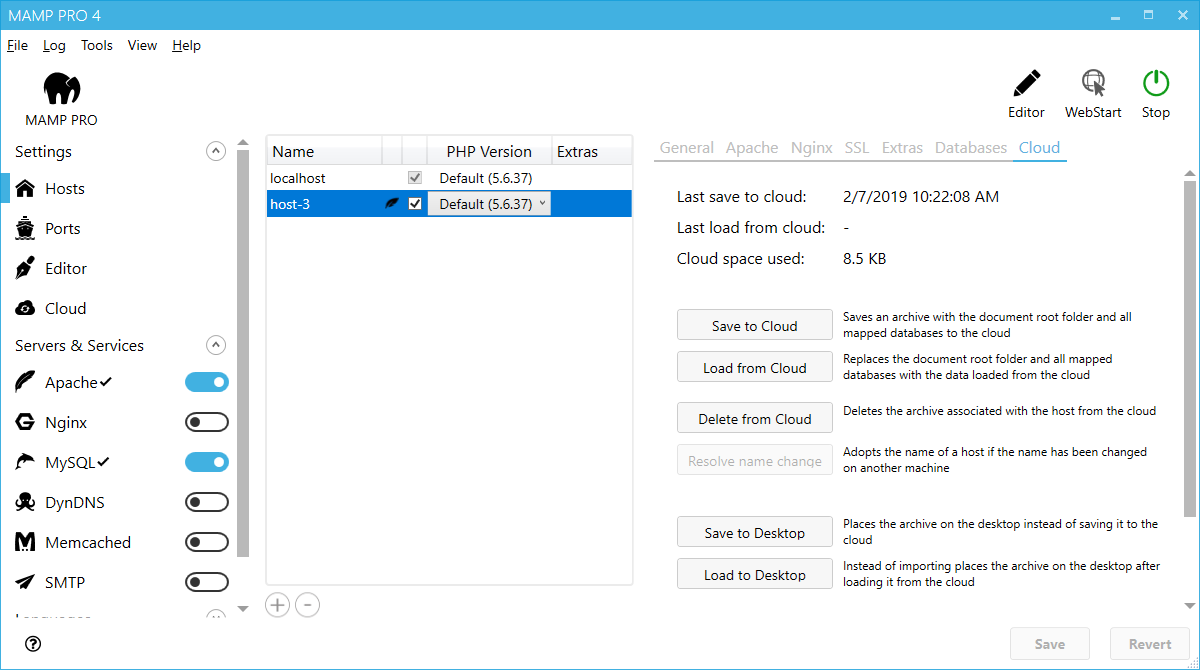Open the Log menu
The width and height of the screenshot is (1200, 670).
pyautogui.click(x=54, y=45)
